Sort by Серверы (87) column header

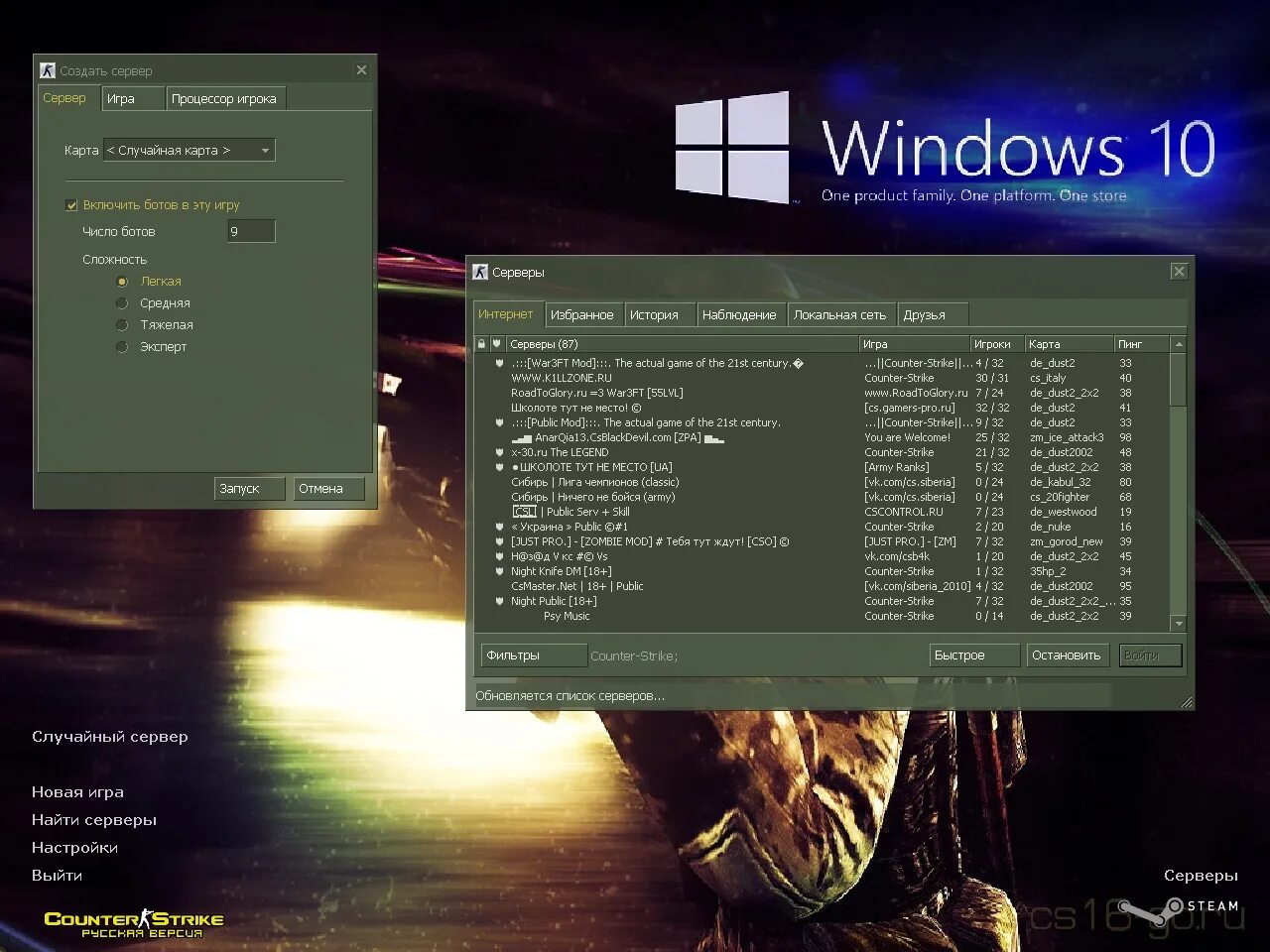(x=682, y=344)
